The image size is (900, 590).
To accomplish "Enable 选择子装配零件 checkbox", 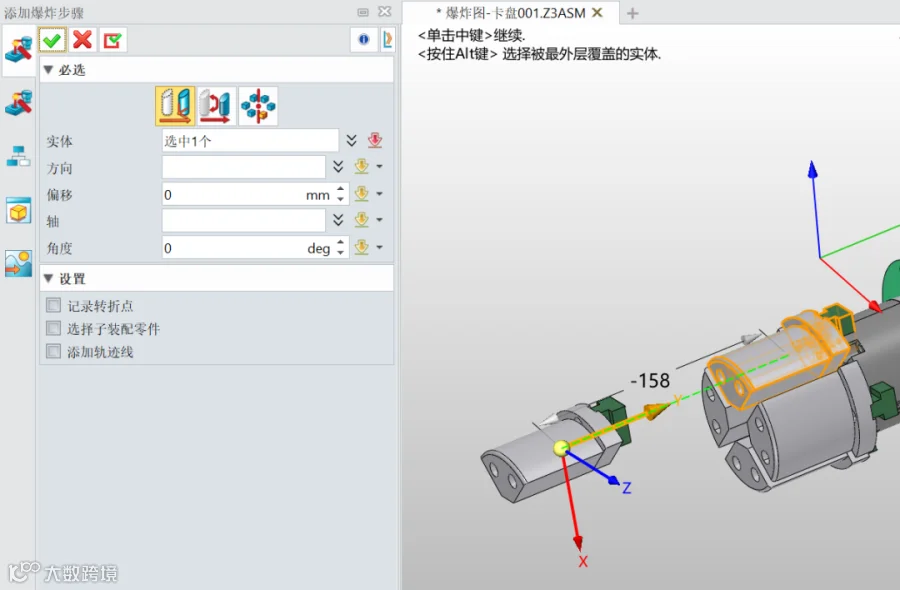I will click(x=53, y=328).
